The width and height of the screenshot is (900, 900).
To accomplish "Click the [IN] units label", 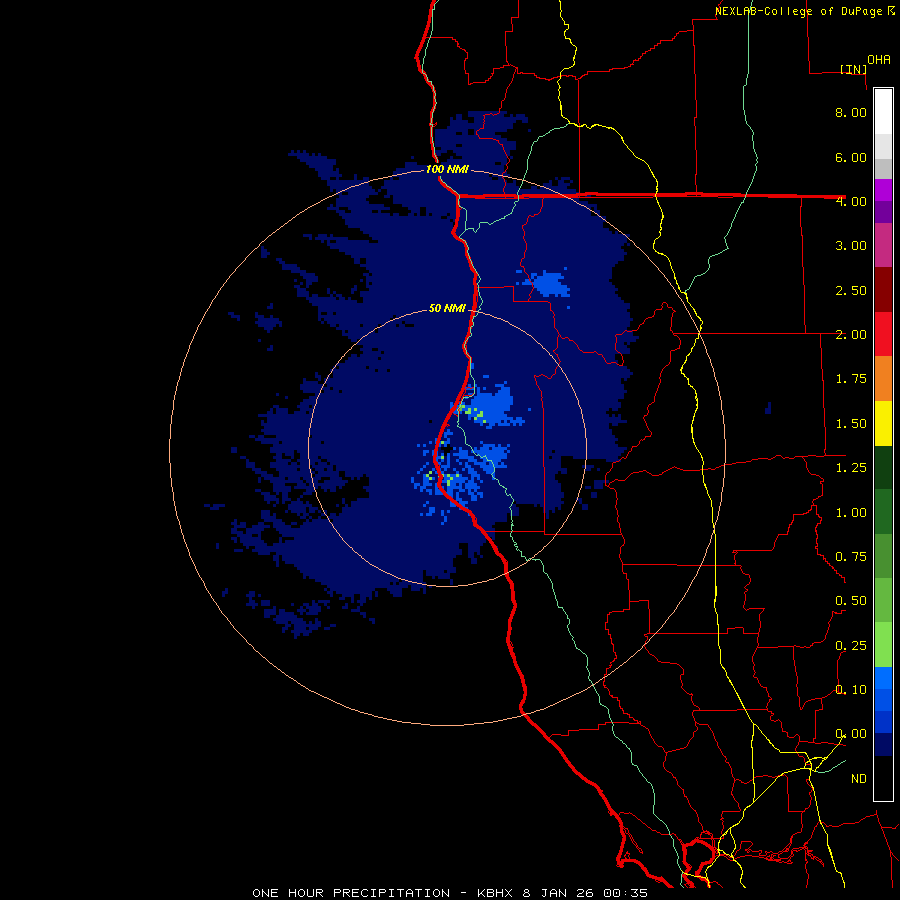I will (853, 69).
